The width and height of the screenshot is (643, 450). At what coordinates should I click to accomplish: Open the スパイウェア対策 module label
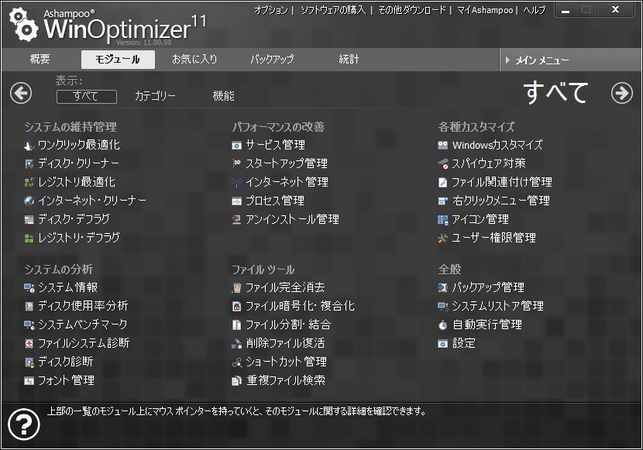tap(488, 164)
